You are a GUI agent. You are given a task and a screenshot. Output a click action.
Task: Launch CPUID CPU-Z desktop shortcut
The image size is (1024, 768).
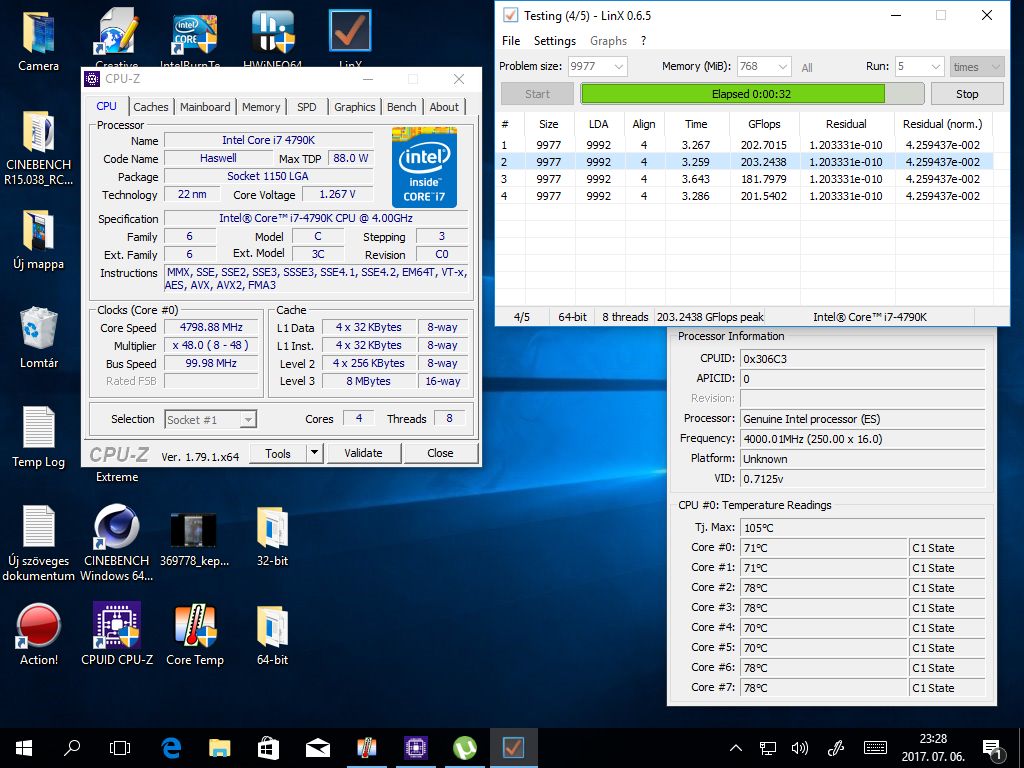(117, 633)
